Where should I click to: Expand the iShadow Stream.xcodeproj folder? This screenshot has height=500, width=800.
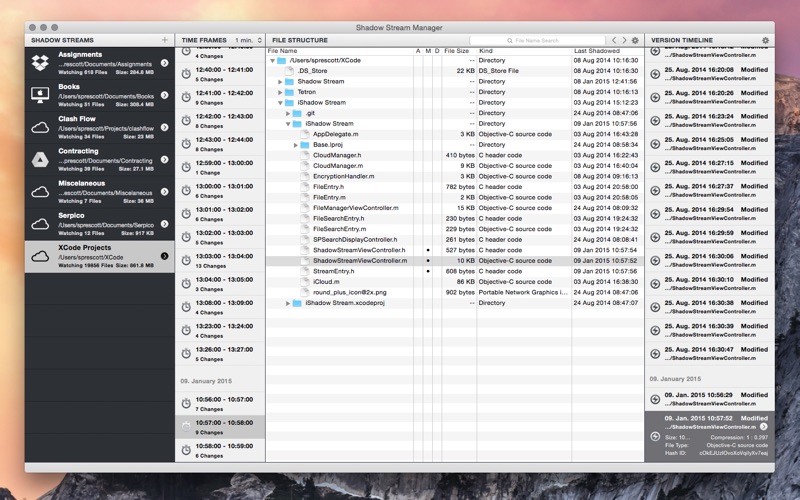288,303
